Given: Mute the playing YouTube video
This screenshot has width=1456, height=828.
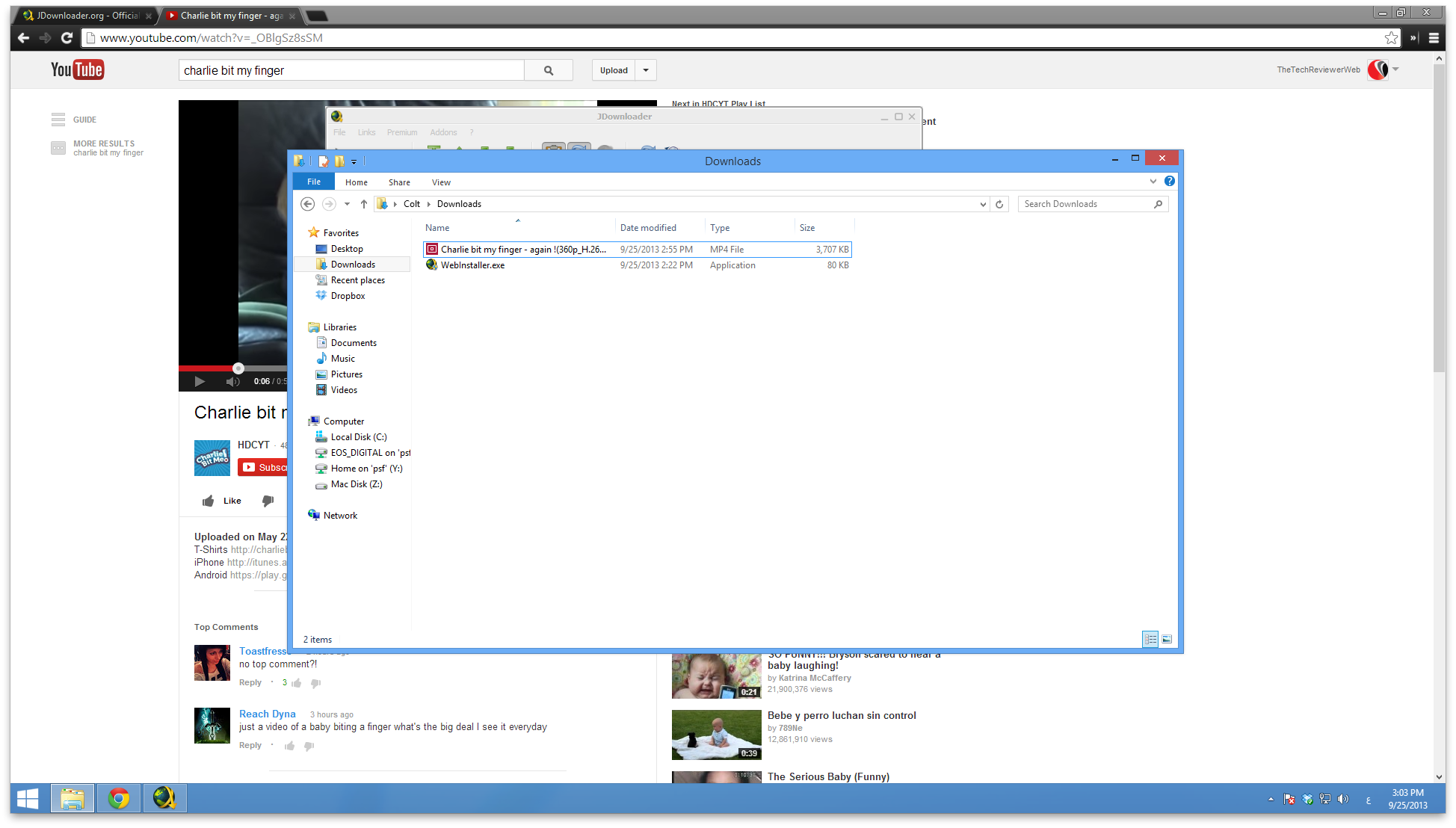Looking at the screenshot, I should pos(232,381).
